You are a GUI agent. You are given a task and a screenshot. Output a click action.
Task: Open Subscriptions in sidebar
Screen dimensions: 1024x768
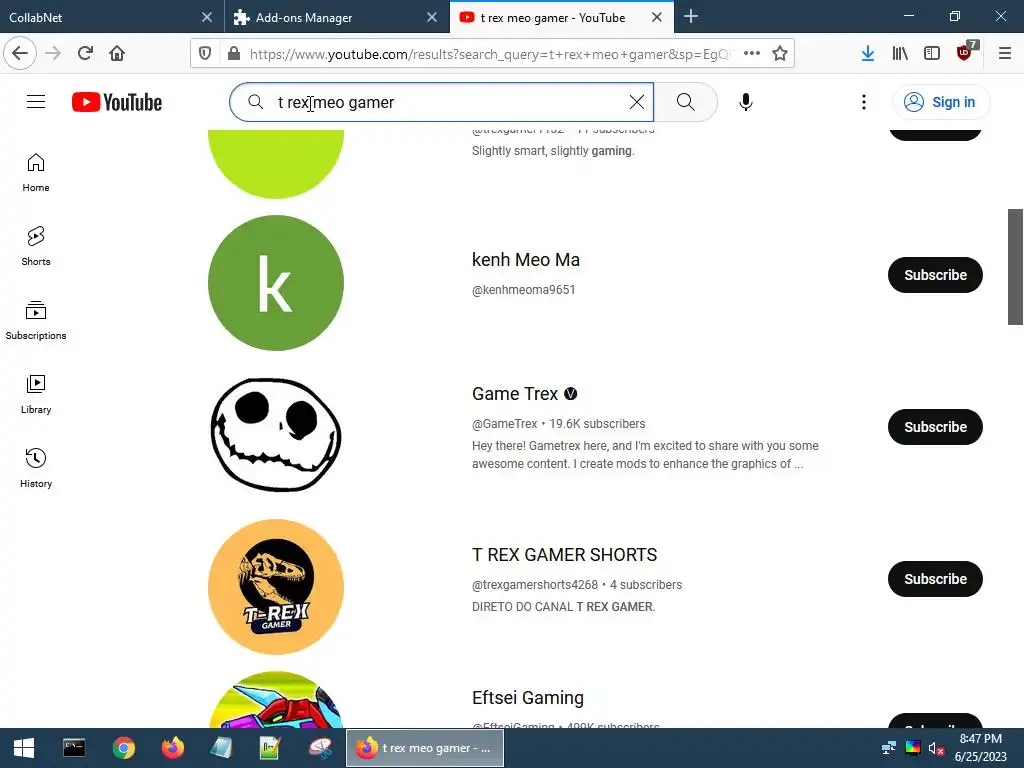tap(36, 320)
